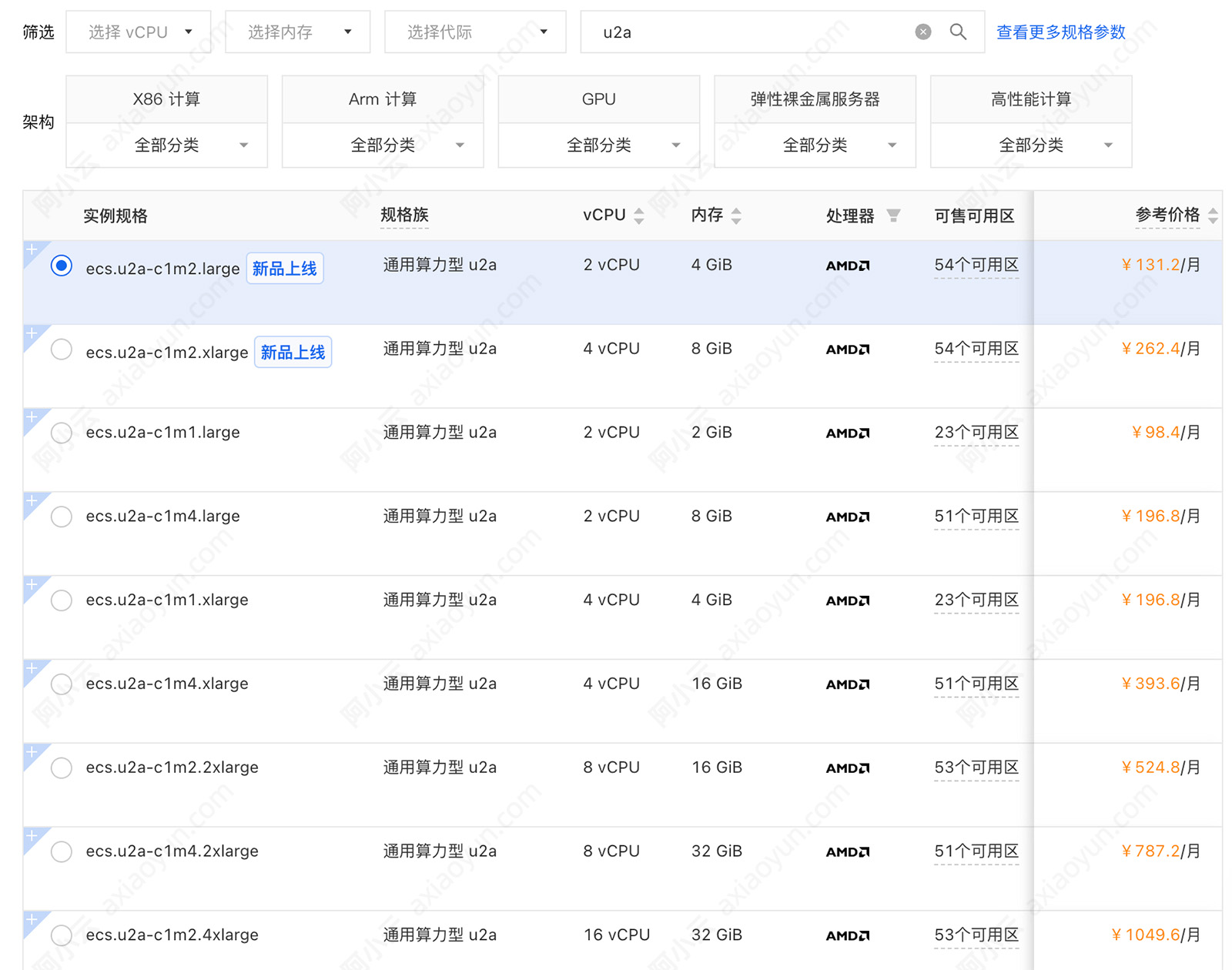Click AMD logo in ecs.u2a-c1m4.xlarge row
This screenshot has width=1232, height=970.
point(848,684)
